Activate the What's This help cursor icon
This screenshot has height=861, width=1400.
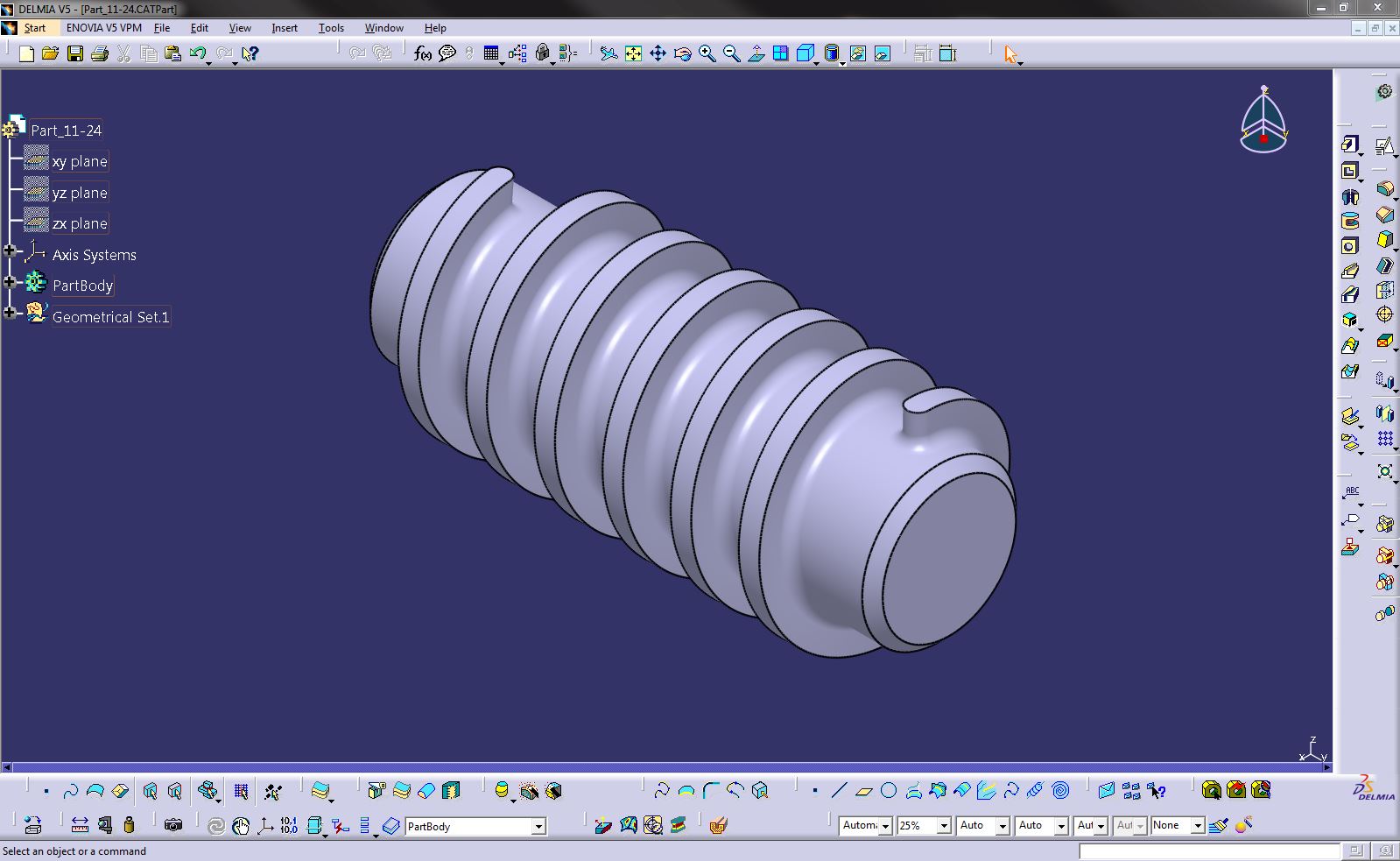click(250, 53)
